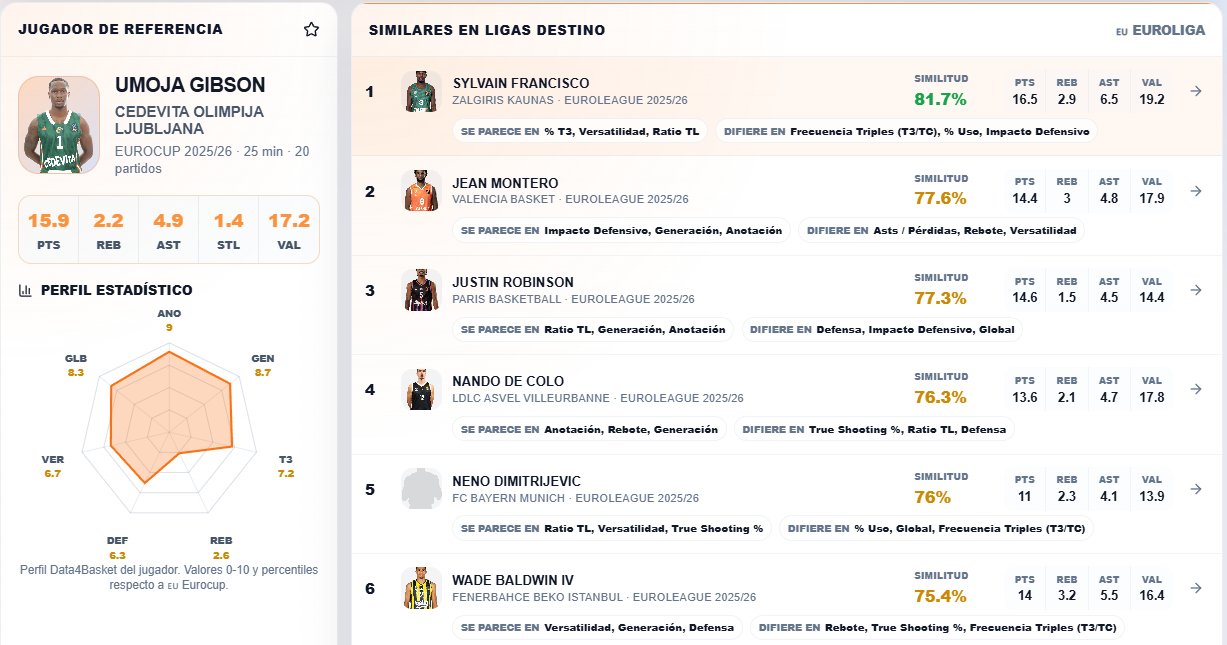Image resolution: width=1227 pixels, height=645 pixels.
Task: Open Sylvain Francisco details via arrow icon
Action: (x=1195, y=91)
